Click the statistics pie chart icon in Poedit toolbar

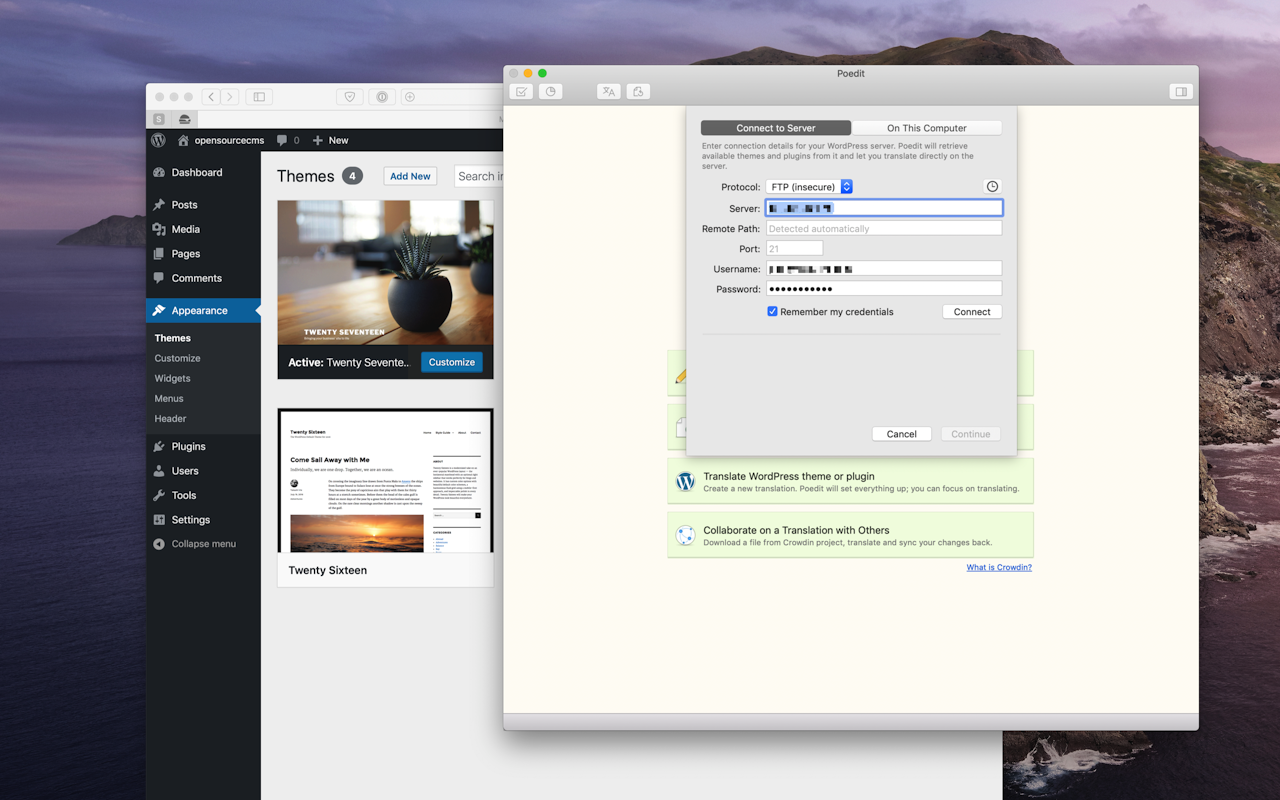click(x=550, y=91)
